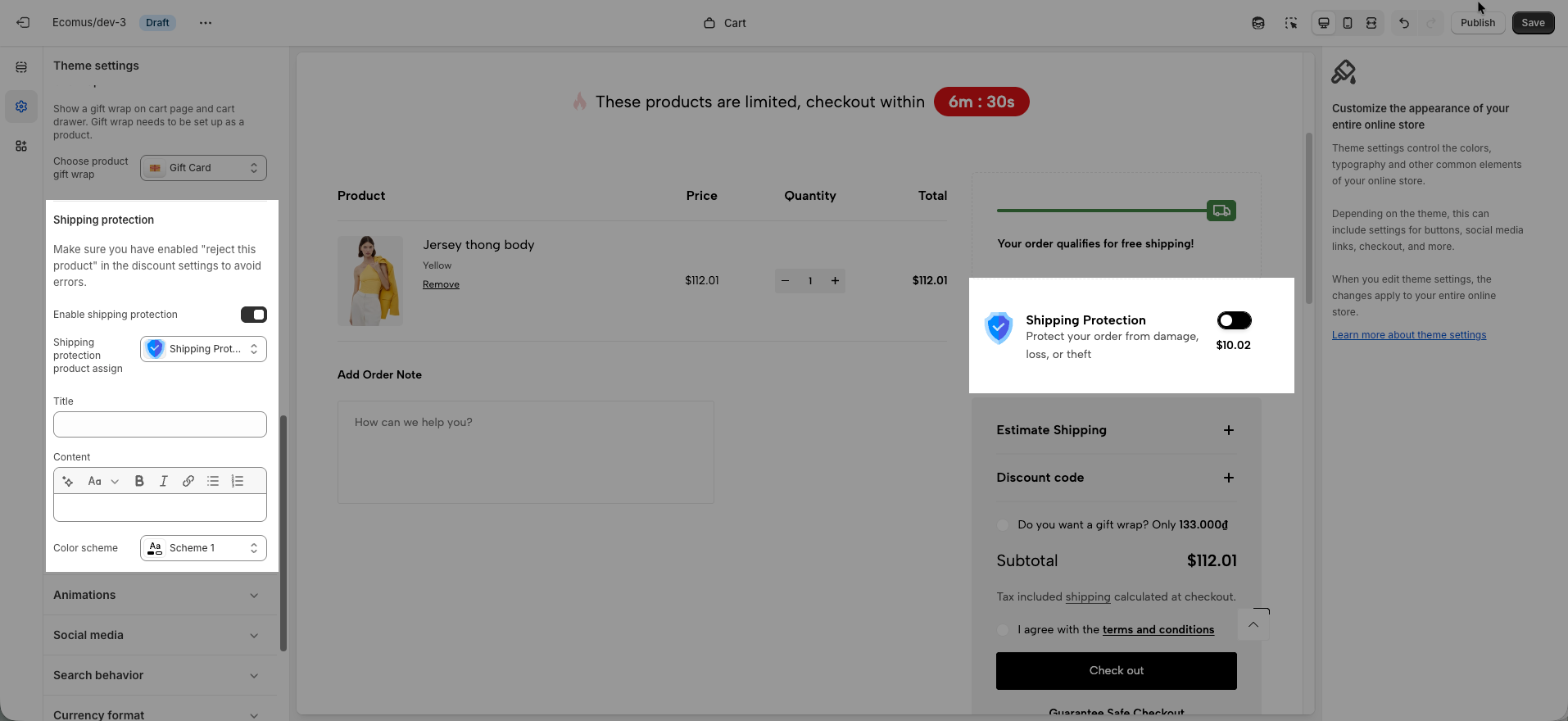
Task: Apply bold formatting in Content editor
Action: [x=139, y=481]
